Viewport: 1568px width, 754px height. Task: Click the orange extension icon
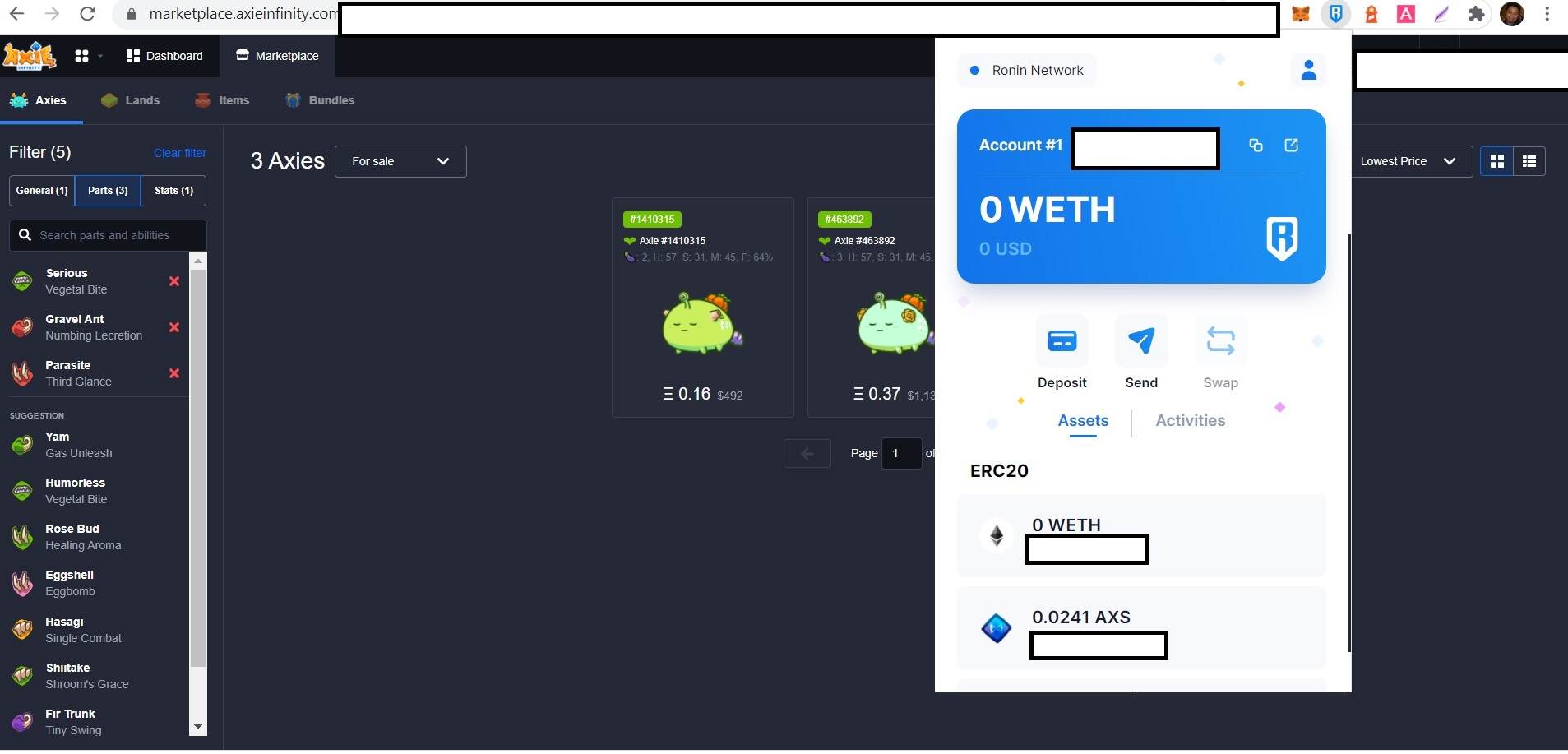(1371, 14)
